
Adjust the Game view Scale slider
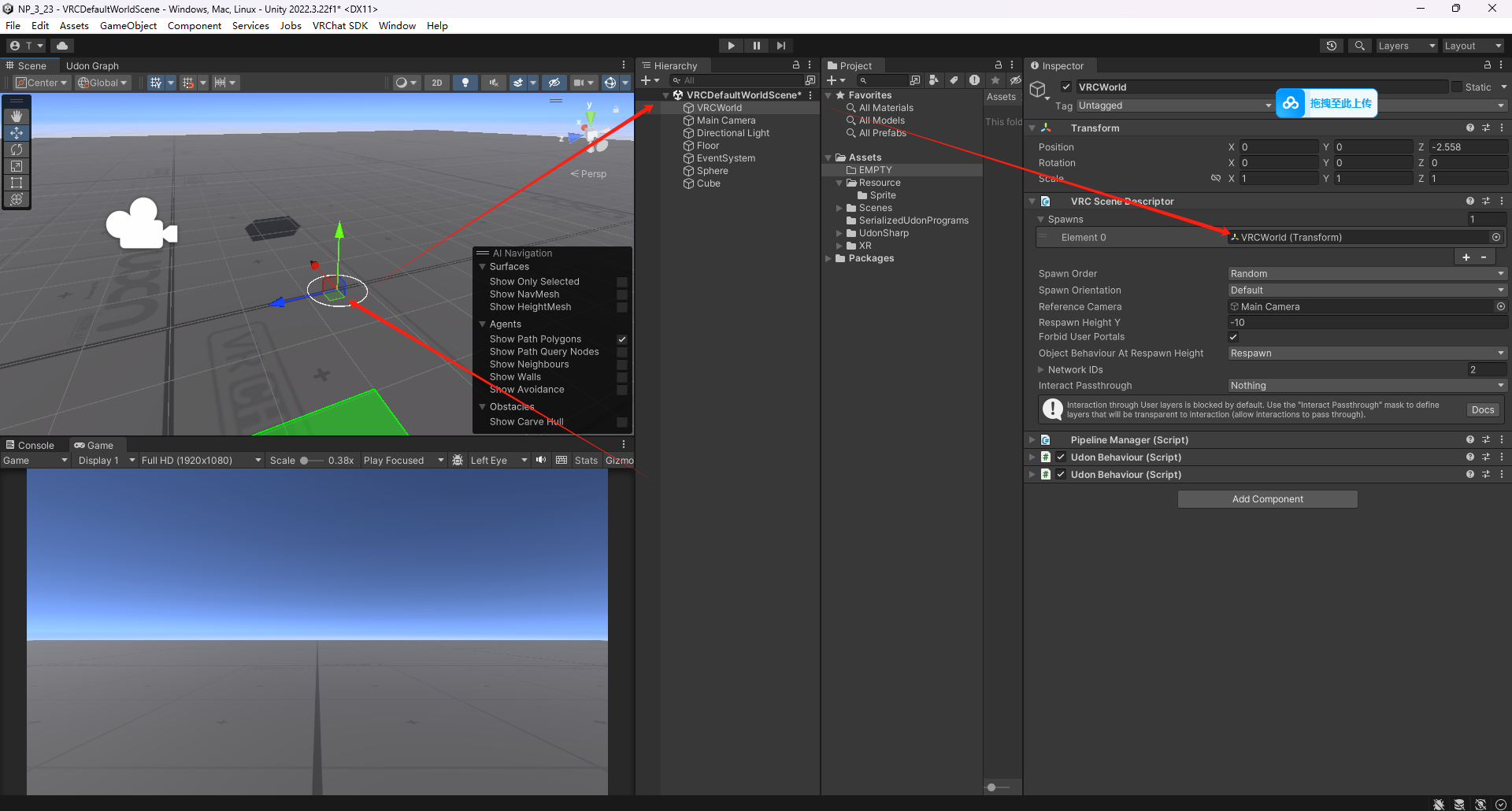[x=311, y=461]
